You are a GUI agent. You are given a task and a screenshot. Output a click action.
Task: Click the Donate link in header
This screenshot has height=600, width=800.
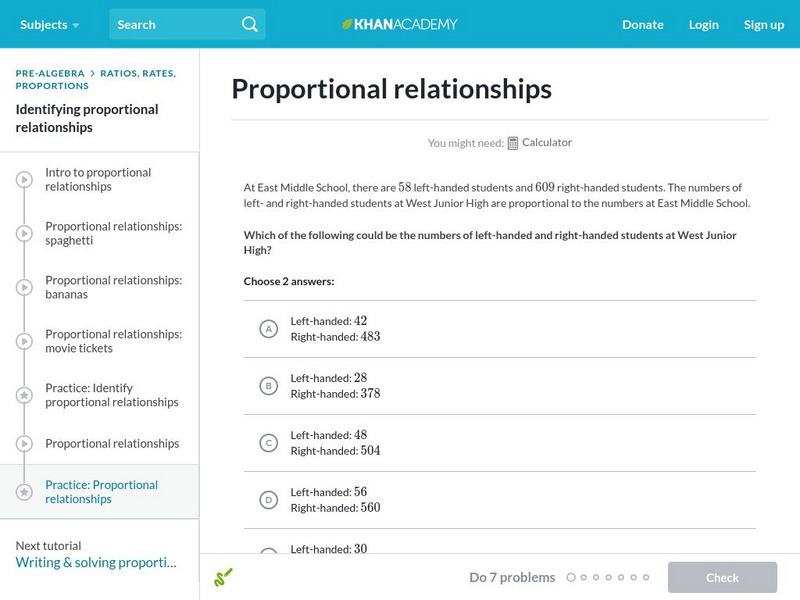click(x=642, y=24)
